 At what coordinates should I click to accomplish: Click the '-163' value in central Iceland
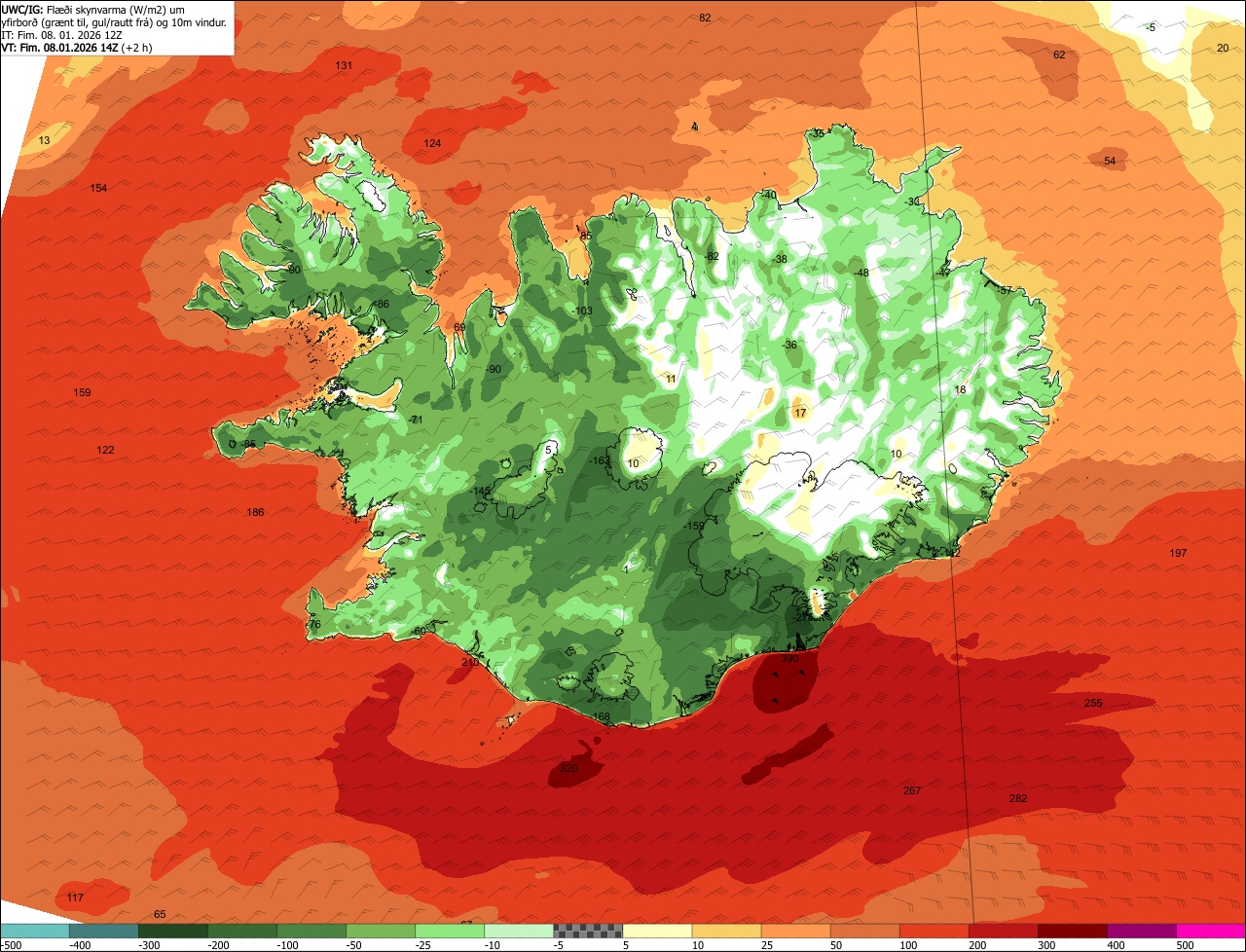601,461
